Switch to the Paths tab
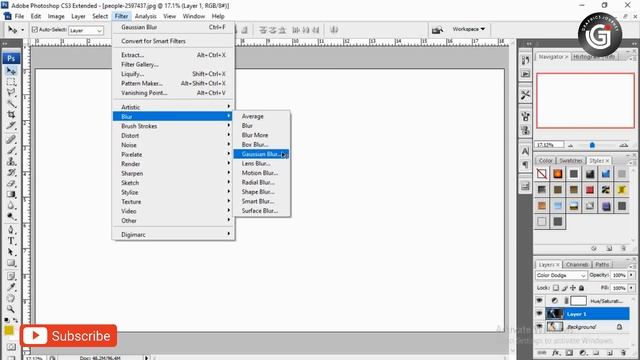 pos(602,264)
